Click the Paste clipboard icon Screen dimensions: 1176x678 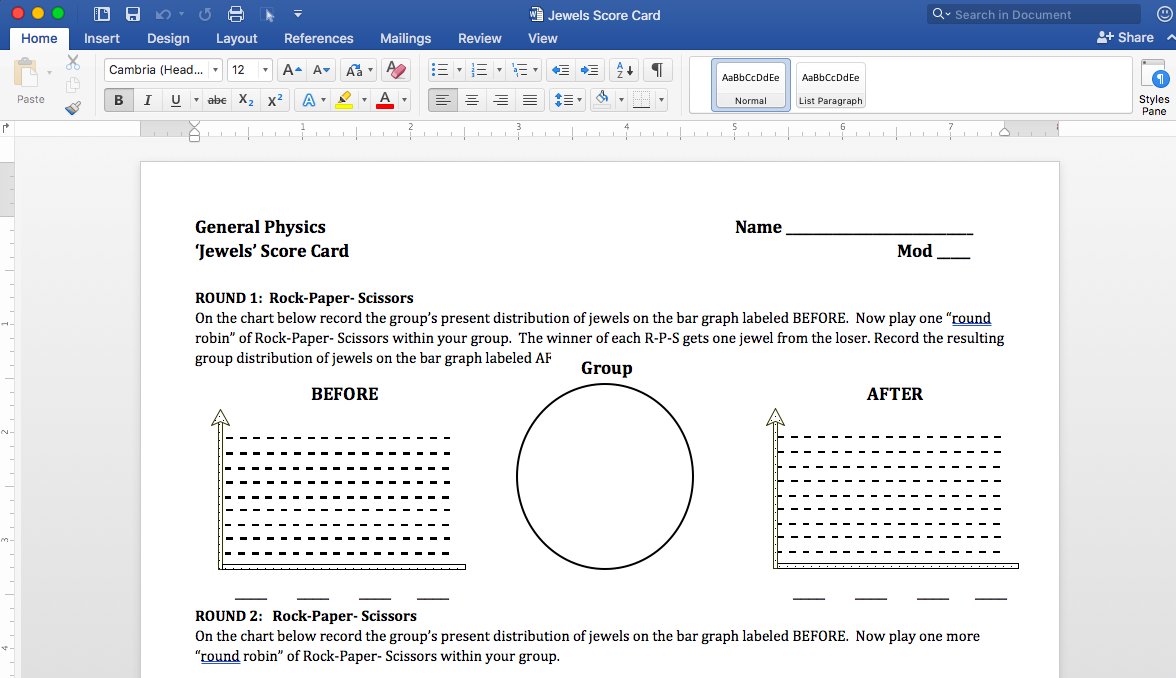pyautogui.click(x=26, y=74)
